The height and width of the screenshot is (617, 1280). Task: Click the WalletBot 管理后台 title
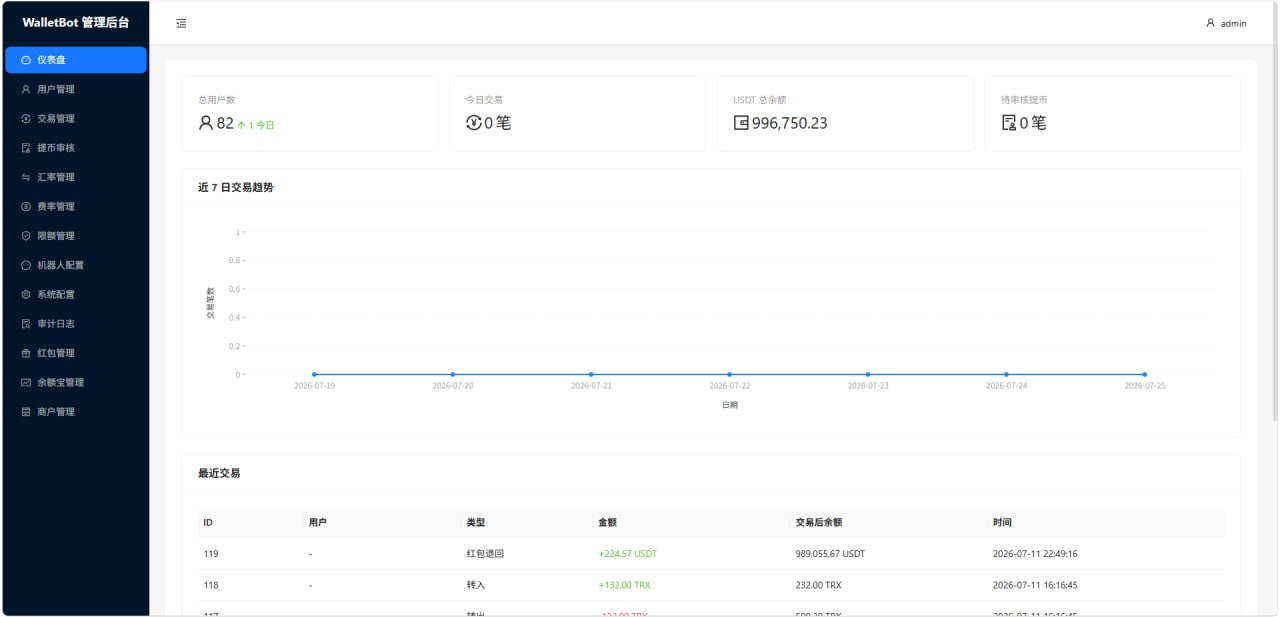pos(76,23)
